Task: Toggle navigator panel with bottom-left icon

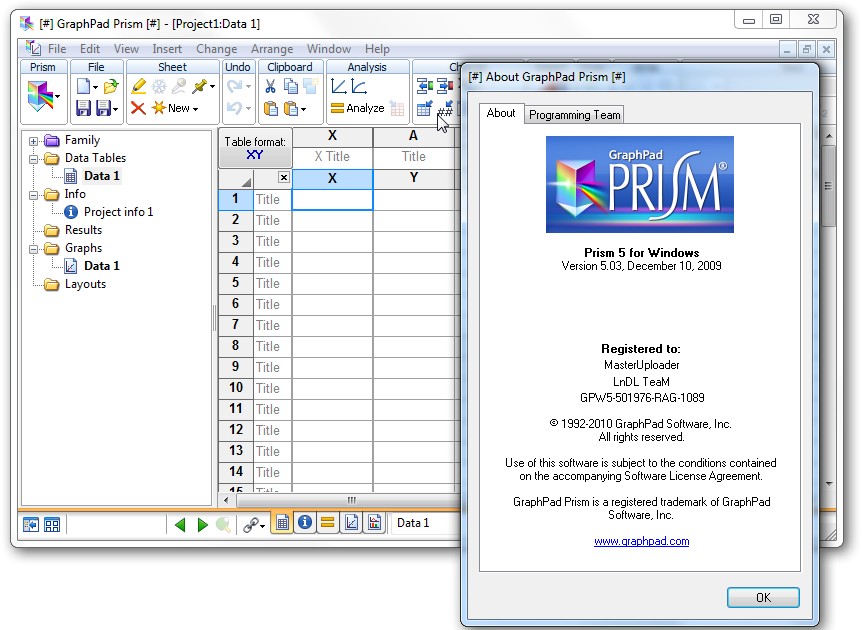Action: pos(31,525)
